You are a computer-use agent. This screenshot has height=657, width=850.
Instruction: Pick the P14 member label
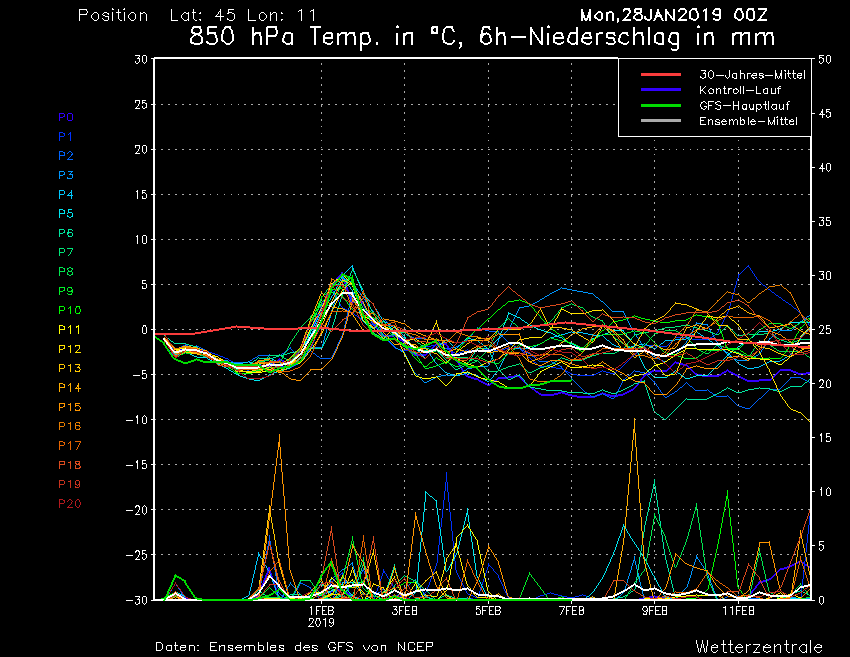pos(69,388)
